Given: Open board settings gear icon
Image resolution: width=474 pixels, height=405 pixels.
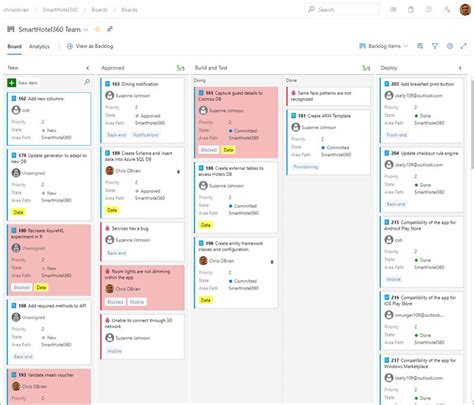Looking at the screenshot, I should point(450,46).
